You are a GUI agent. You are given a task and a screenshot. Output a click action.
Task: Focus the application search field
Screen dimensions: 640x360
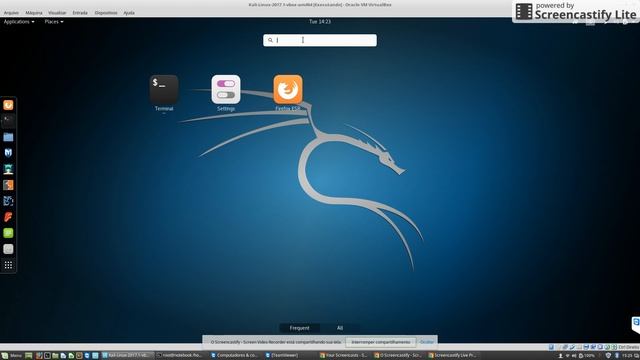320,40
